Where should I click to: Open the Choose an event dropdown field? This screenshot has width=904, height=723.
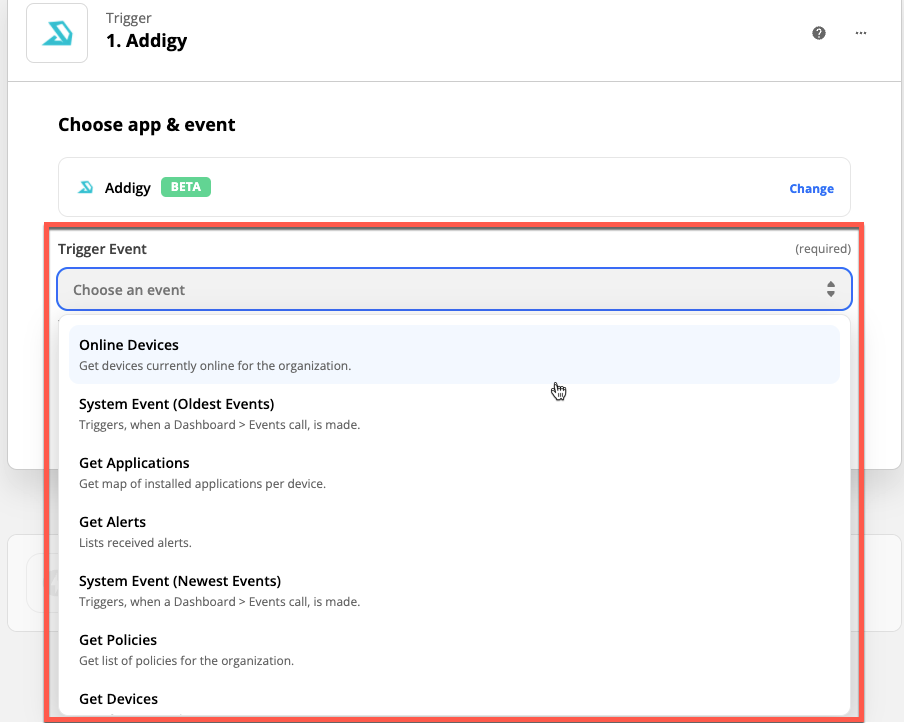point(454,289)
